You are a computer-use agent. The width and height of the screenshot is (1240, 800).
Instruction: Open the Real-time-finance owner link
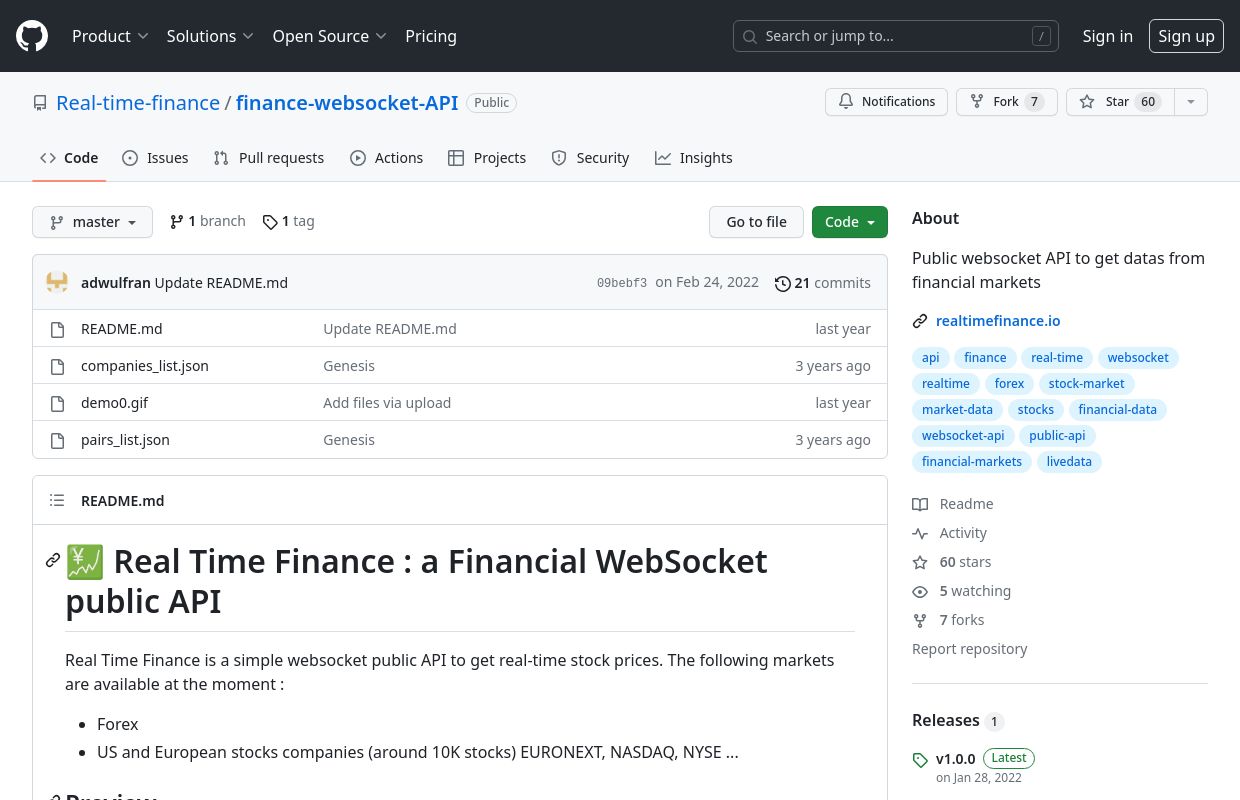pyautogui.click(x=138, y=103)
